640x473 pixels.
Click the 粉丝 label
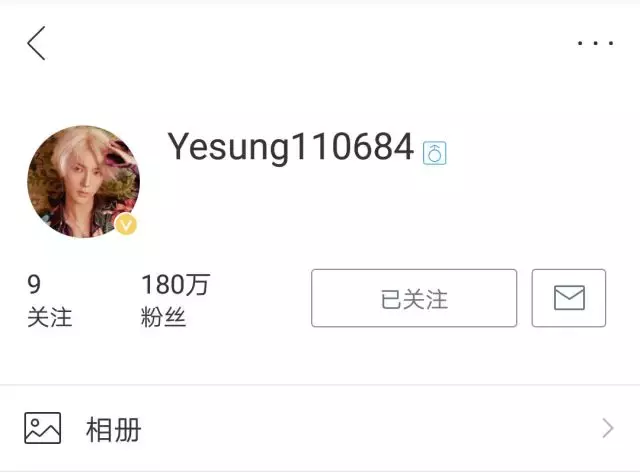pos(163,318)
